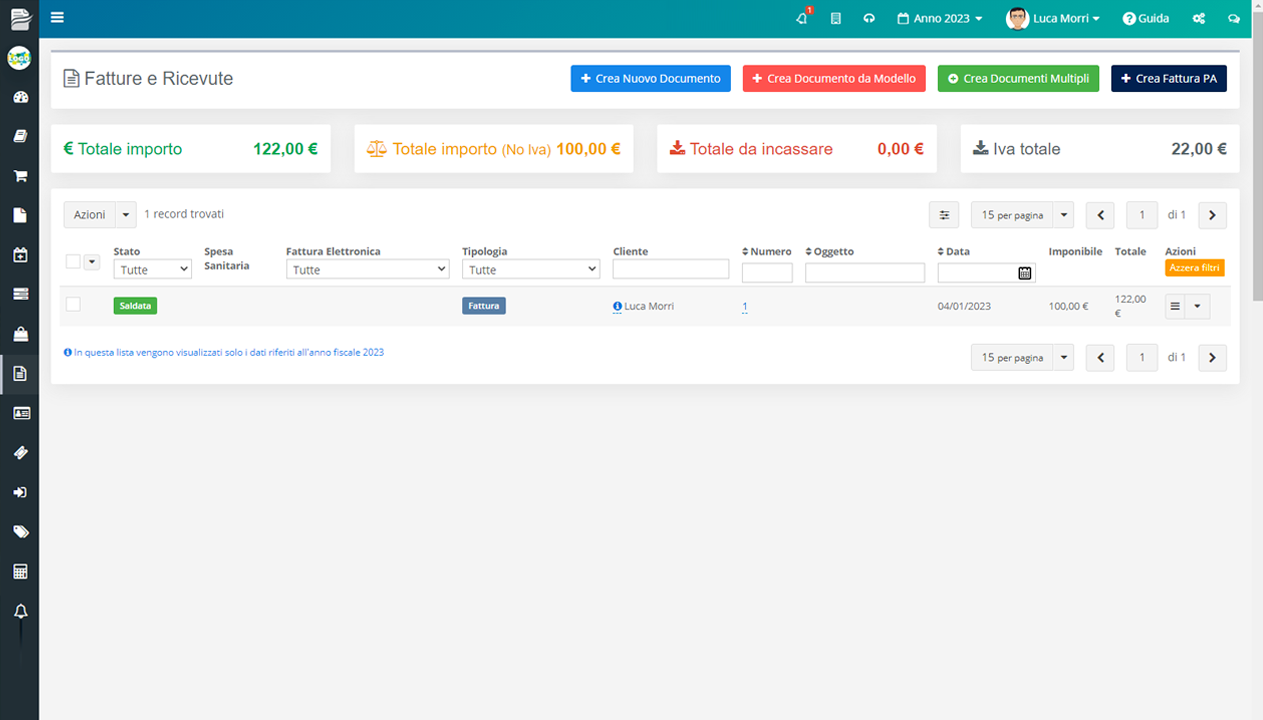Click Crea Documenti Multipli button
Image resolution: width=1263 pixels, height=720 pixels.
(x=1018, y=79)
